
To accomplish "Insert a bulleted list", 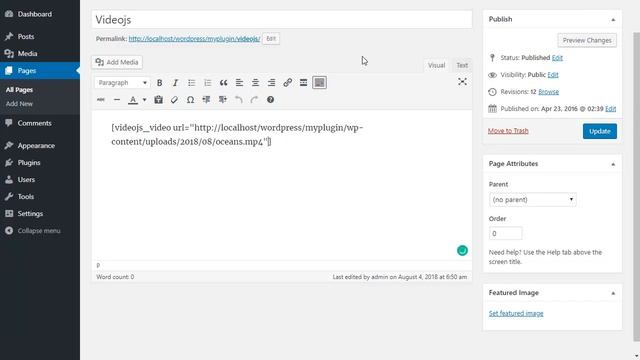I will pyautogui.click(x=191, y=83).
